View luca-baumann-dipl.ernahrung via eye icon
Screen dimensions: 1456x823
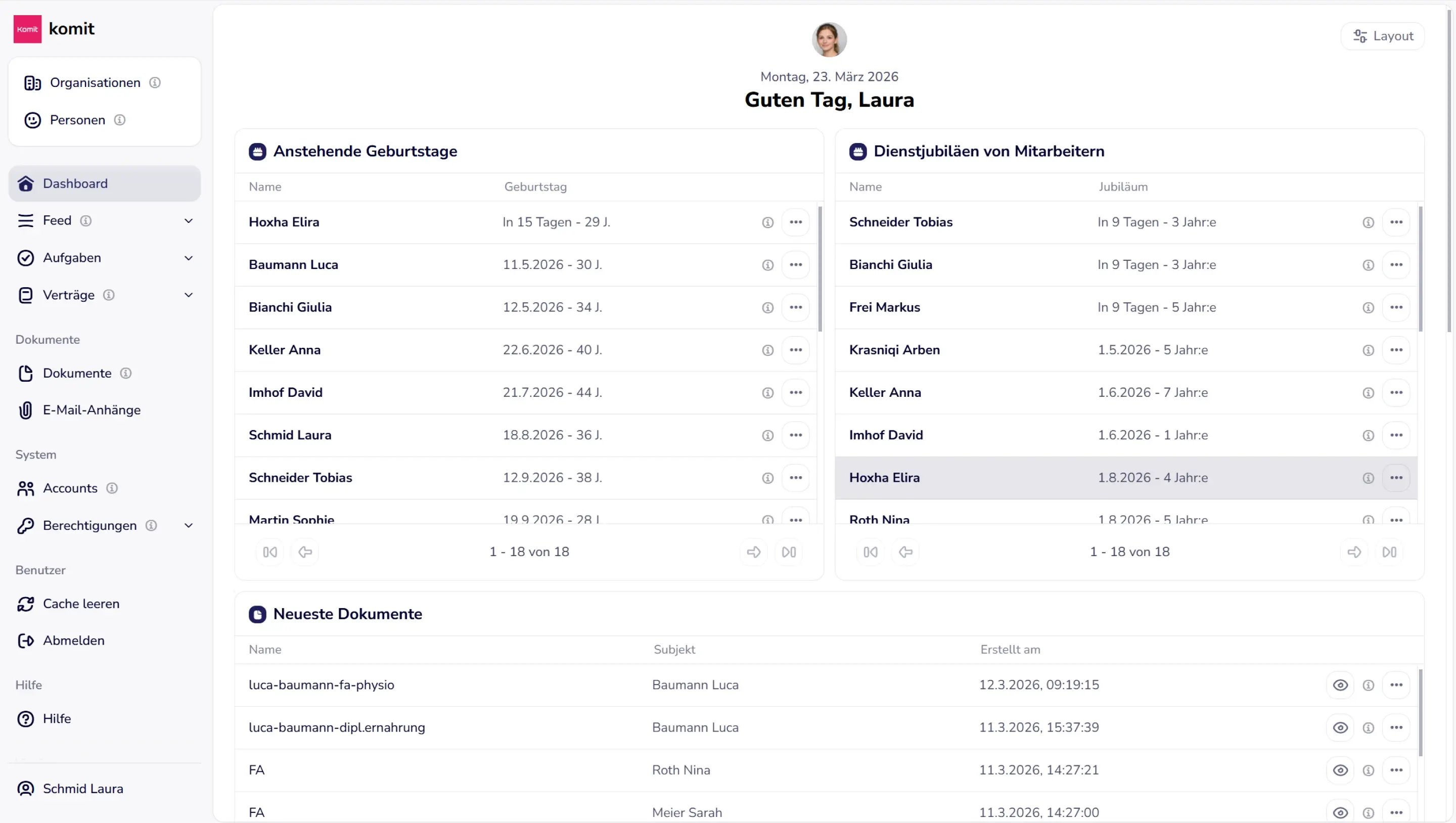(x=1340, y=728)
